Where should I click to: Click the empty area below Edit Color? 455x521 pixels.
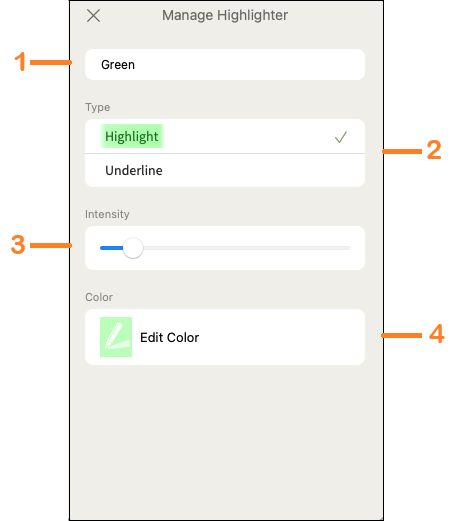coord(225,440)
